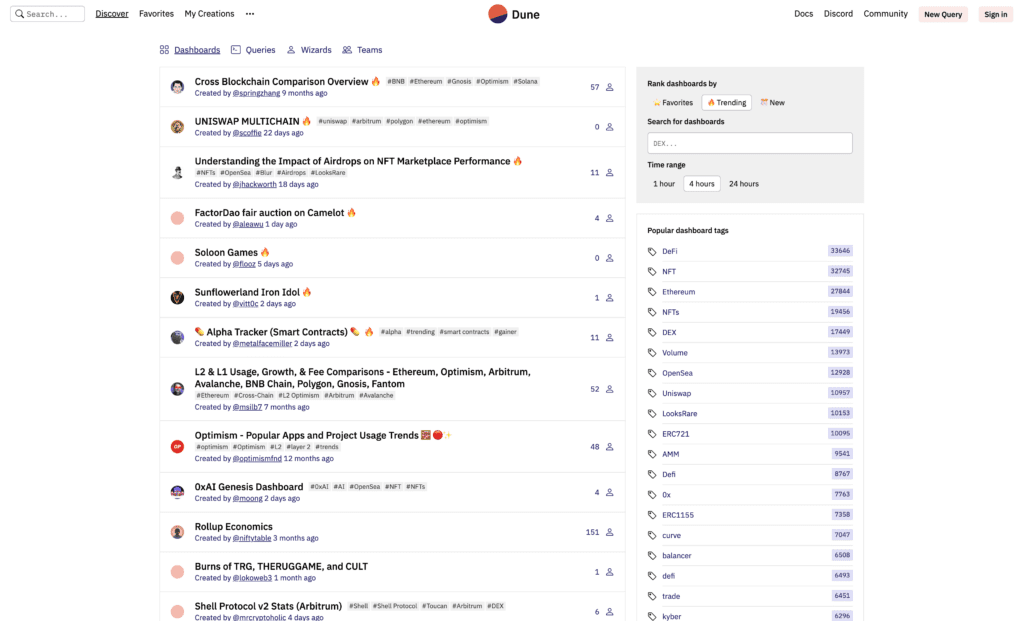This screenshot has height=621, width=1024.
Task: Open the Docs link
Action: (x=803, y=14)
